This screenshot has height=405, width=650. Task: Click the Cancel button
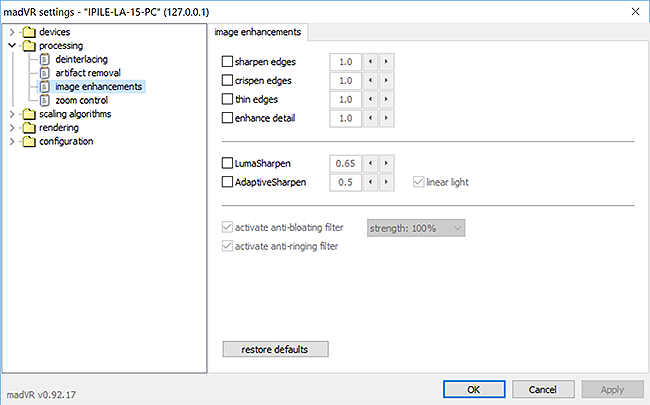click(543, 389)
